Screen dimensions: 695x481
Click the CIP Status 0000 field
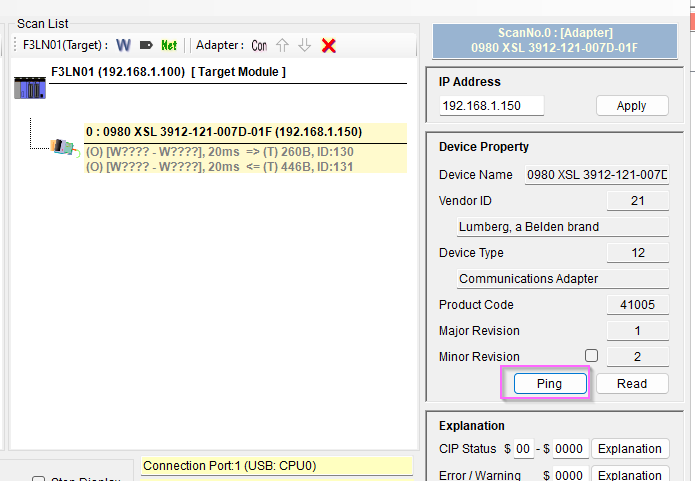[x=570, y=449]
